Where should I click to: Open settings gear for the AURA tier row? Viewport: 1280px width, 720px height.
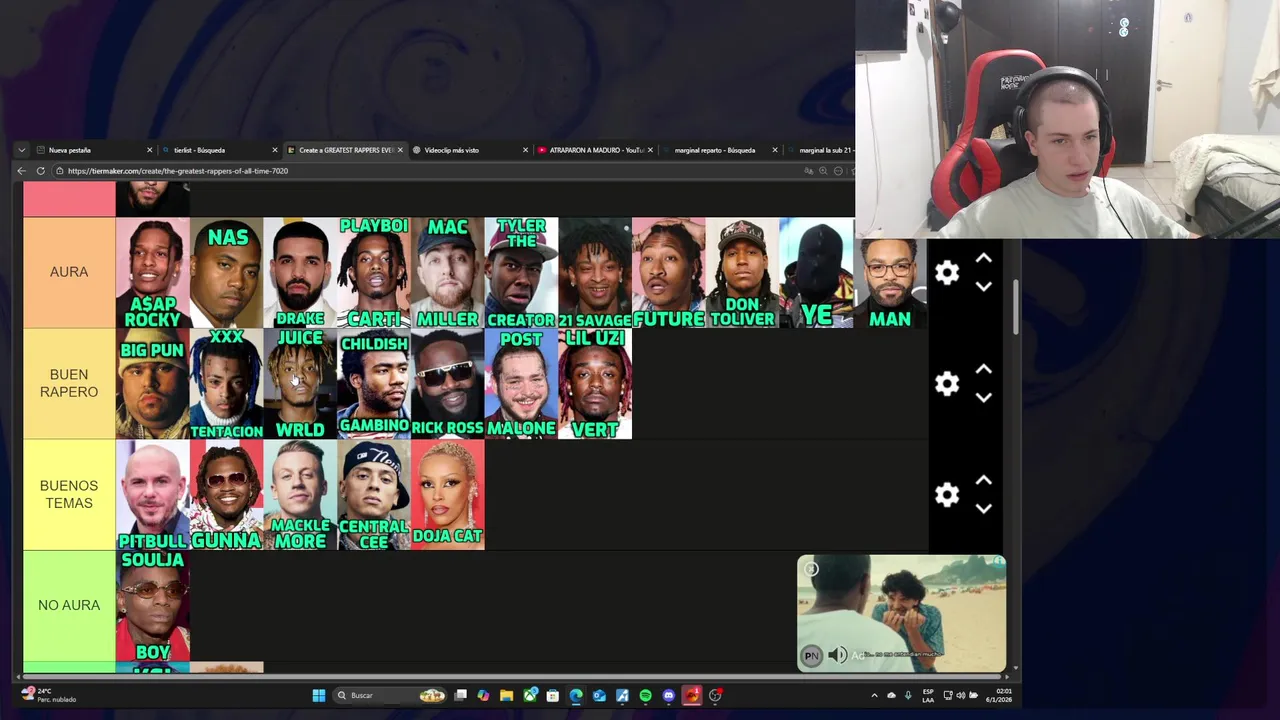[x=947, y=272]
